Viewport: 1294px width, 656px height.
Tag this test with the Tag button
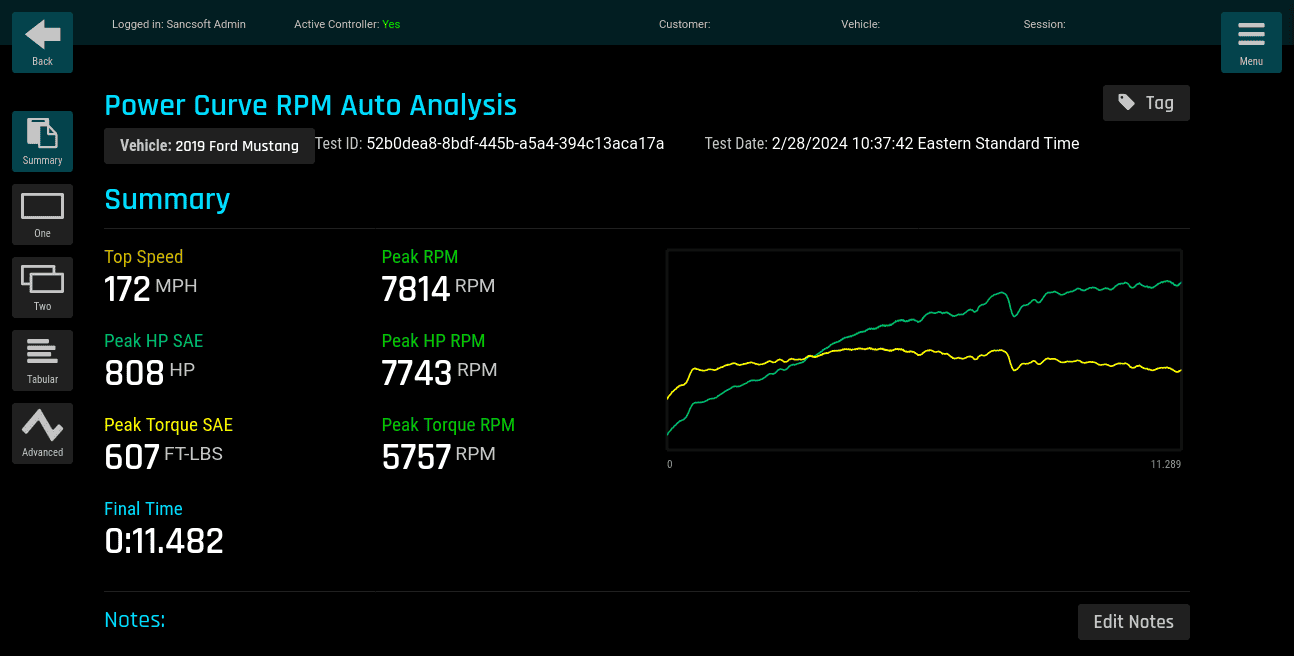pos(1146,103)
